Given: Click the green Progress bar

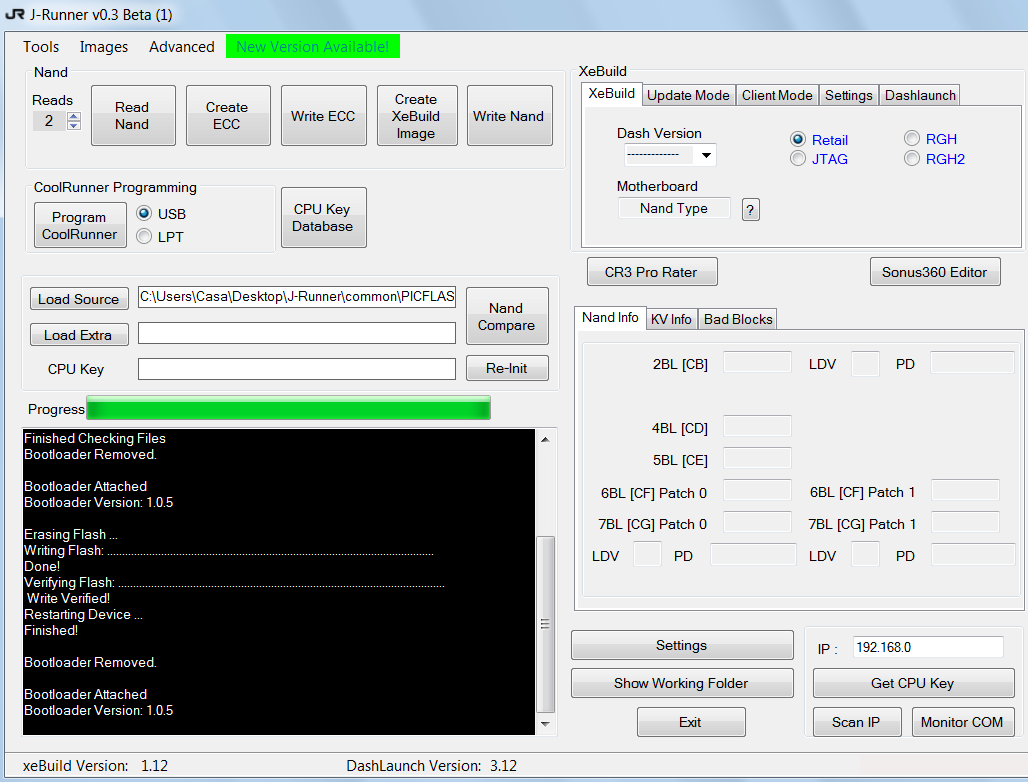Looking at the screenshot, I should click(x=288, y=408).
